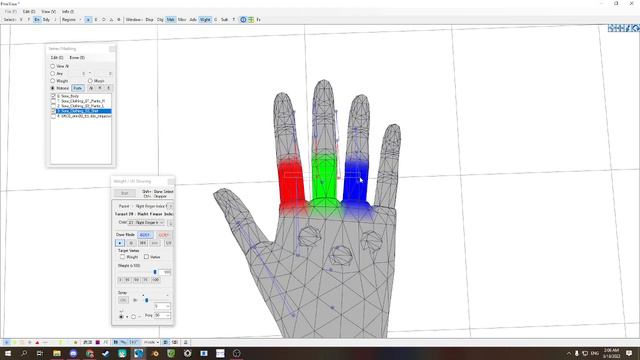The image size is (640, 360).
Task: Select the Morph radio button
Action: point(90,81)
